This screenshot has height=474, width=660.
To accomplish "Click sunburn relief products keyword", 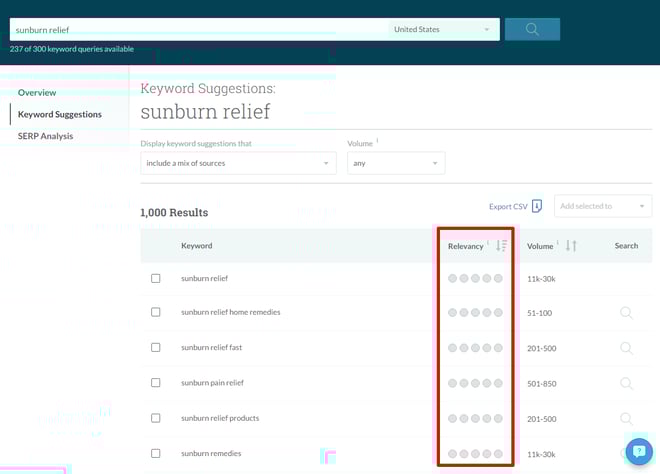I will (x=220, y=418).
